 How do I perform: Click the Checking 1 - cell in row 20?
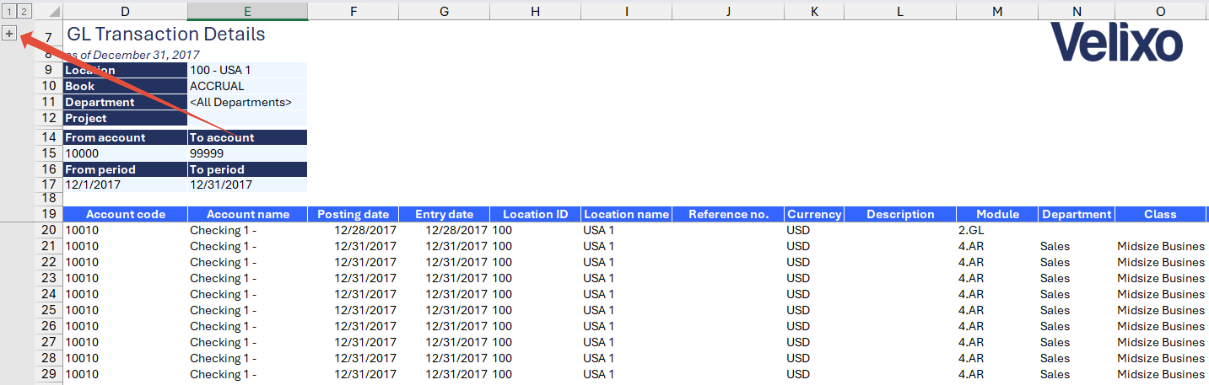247,230
